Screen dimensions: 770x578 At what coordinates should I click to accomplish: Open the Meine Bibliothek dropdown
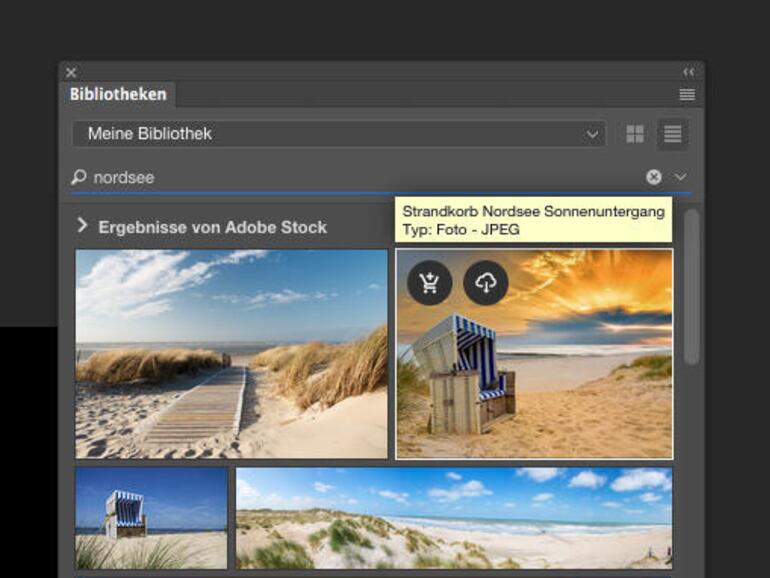[x=339, y=134]
